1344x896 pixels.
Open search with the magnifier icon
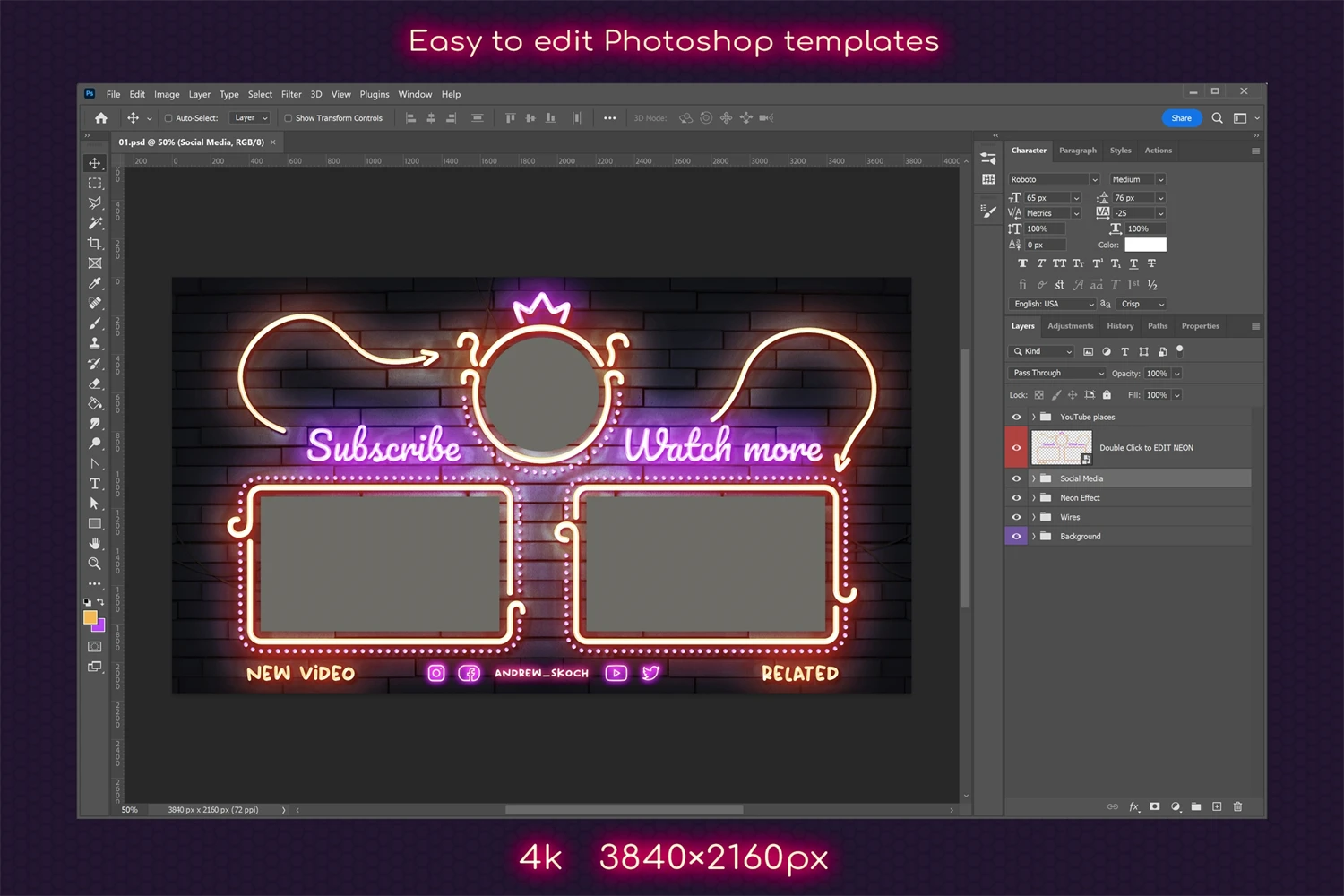point(1217,118)
